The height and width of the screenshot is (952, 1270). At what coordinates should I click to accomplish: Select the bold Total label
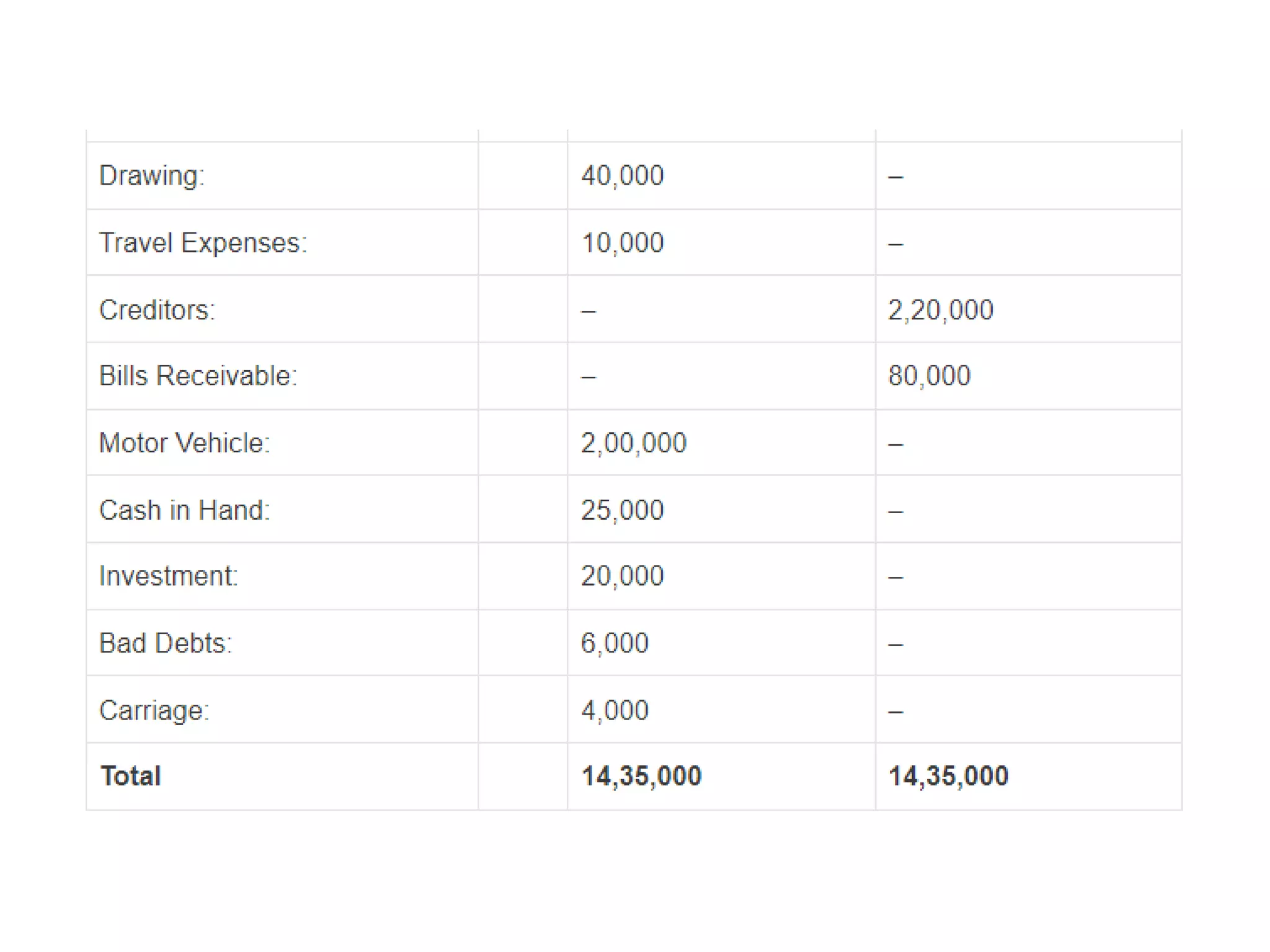click(131, 776)
